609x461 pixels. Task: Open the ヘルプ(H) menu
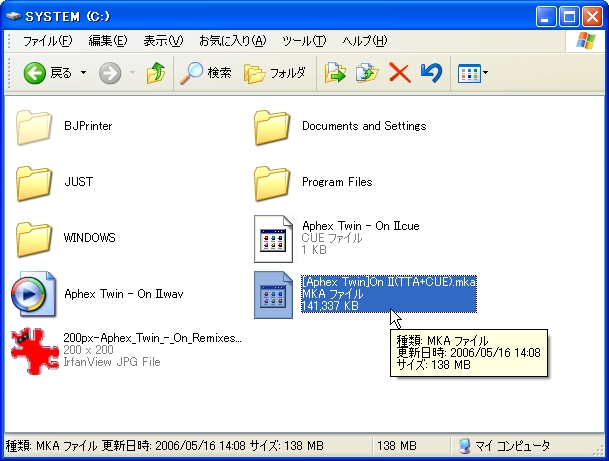[x=365, y=41]
